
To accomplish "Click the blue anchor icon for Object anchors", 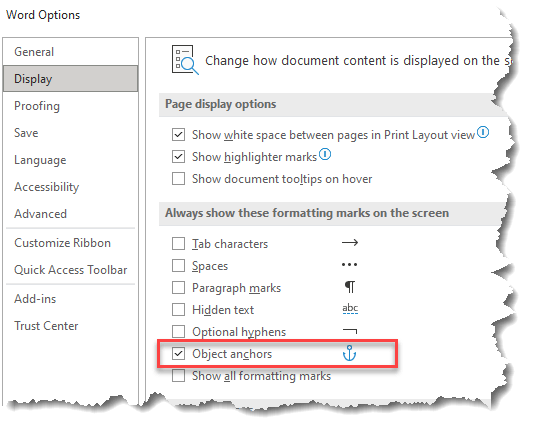I will (x=349, y=353).
